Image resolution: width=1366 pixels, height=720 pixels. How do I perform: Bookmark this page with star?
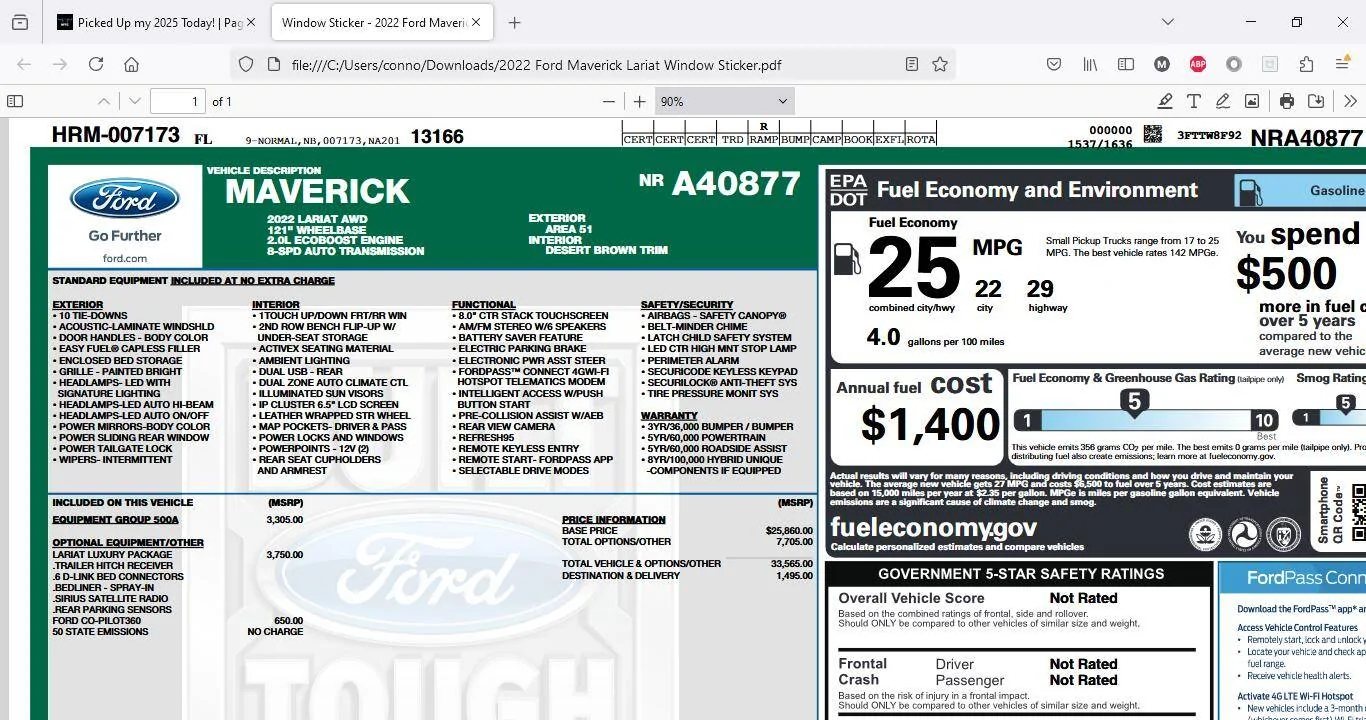[940, 64]
